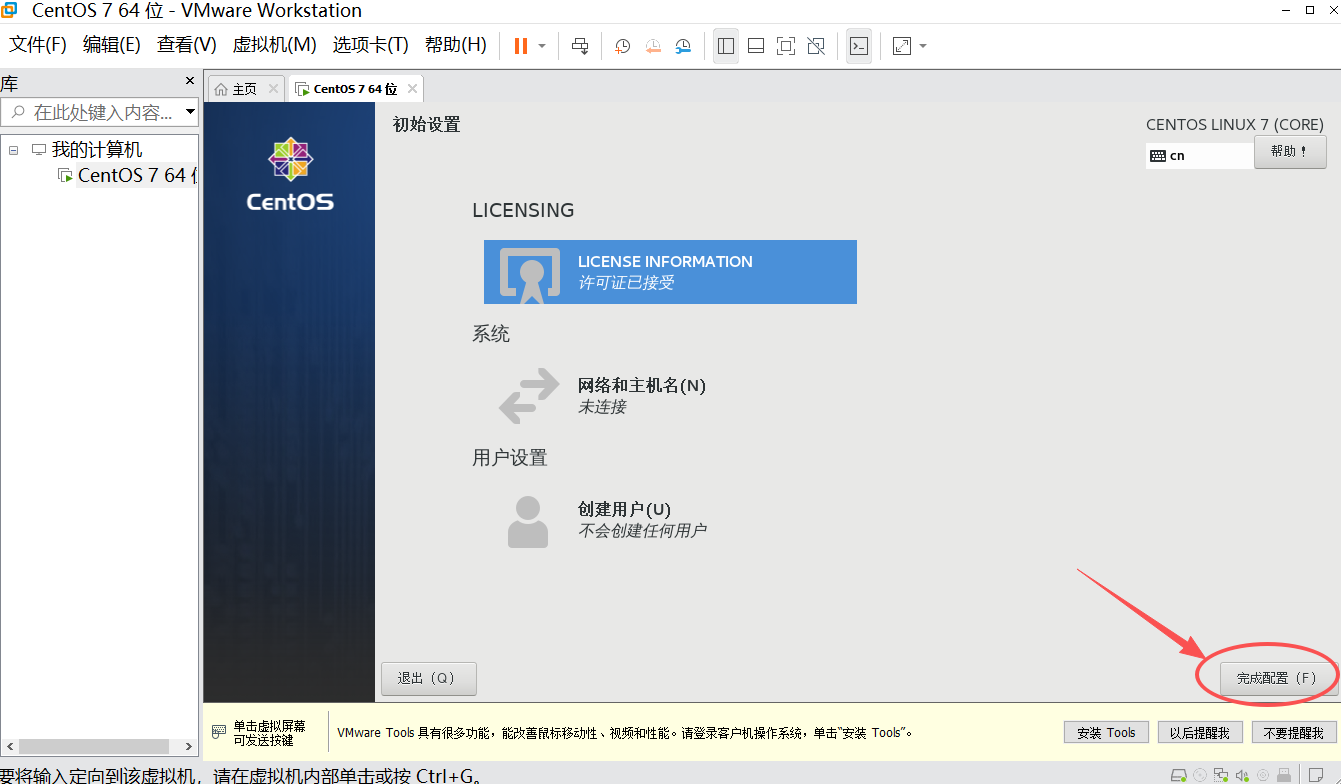Click the revert to snapshot icon
Viewport: 1341px width, 784px height.
coord(652,46)
